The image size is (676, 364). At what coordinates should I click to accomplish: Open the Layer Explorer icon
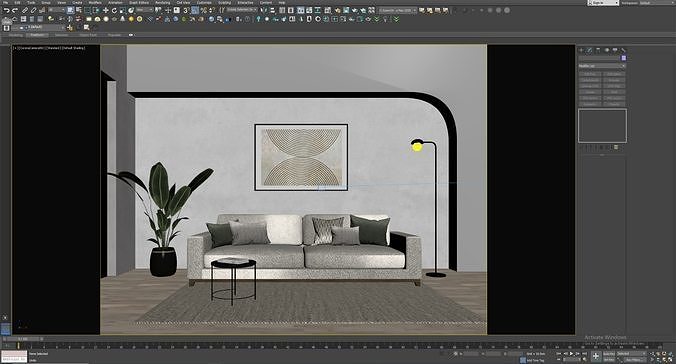pyautogui.click(x=291, y=10)
